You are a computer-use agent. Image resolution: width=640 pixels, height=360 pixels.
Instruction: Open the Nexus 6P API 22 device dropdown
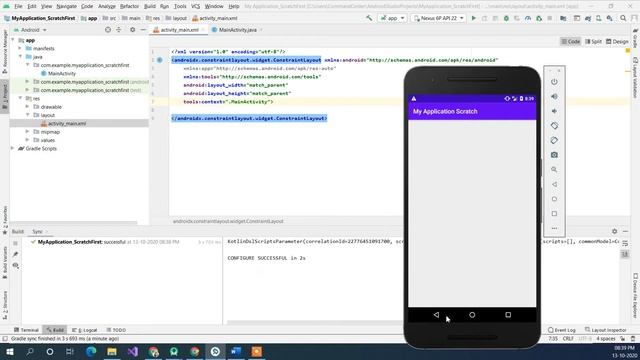pos(439,18)
